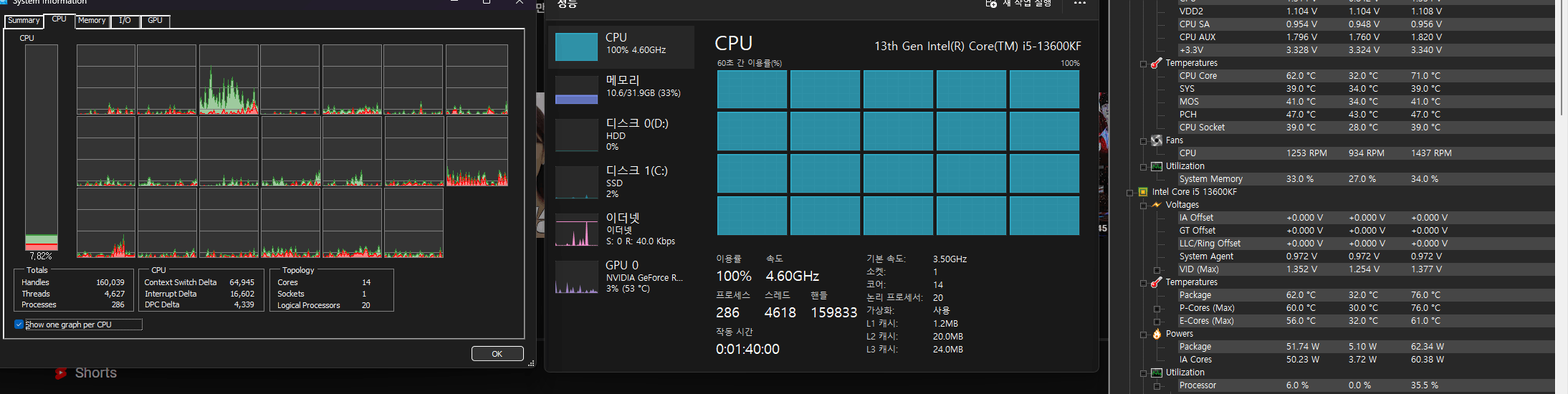Click the CPU fan 1253 RPM value
Image resolution: width=1568 pixels, height=394 pixels.
click(1306, 153)
